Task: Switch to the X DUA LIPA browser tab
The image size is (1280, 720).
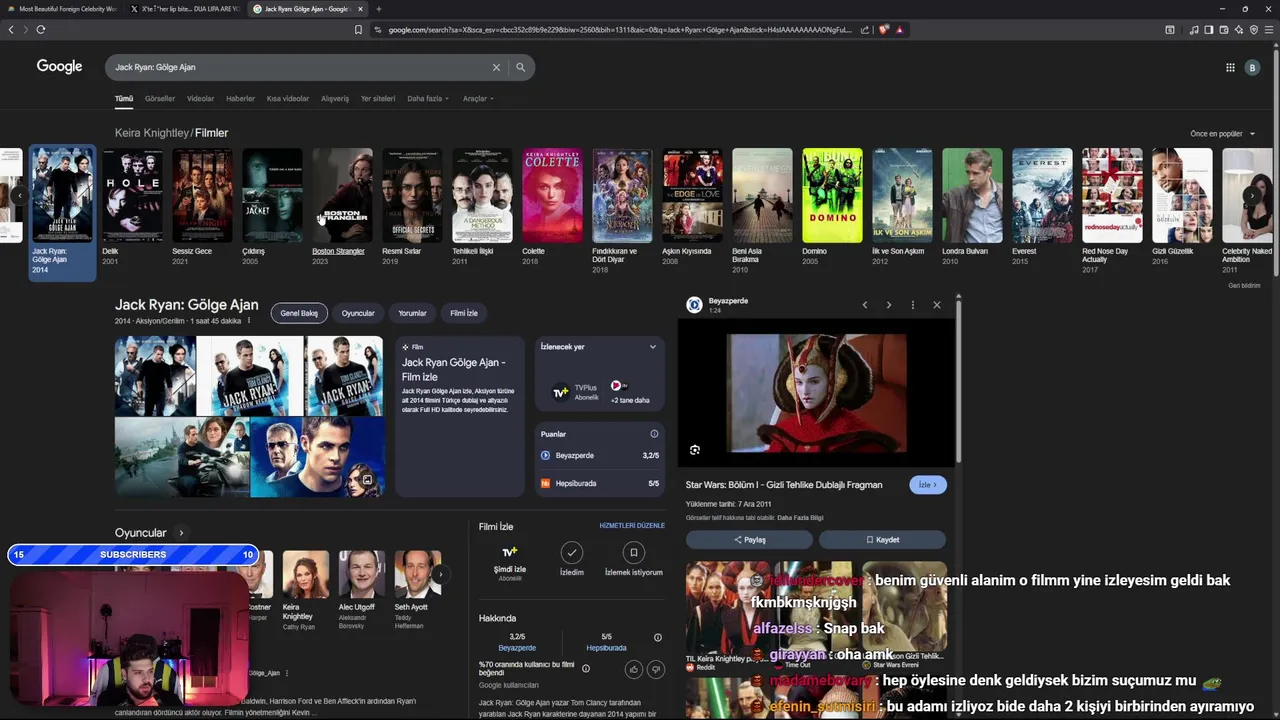Action: [x=185, y=9]
